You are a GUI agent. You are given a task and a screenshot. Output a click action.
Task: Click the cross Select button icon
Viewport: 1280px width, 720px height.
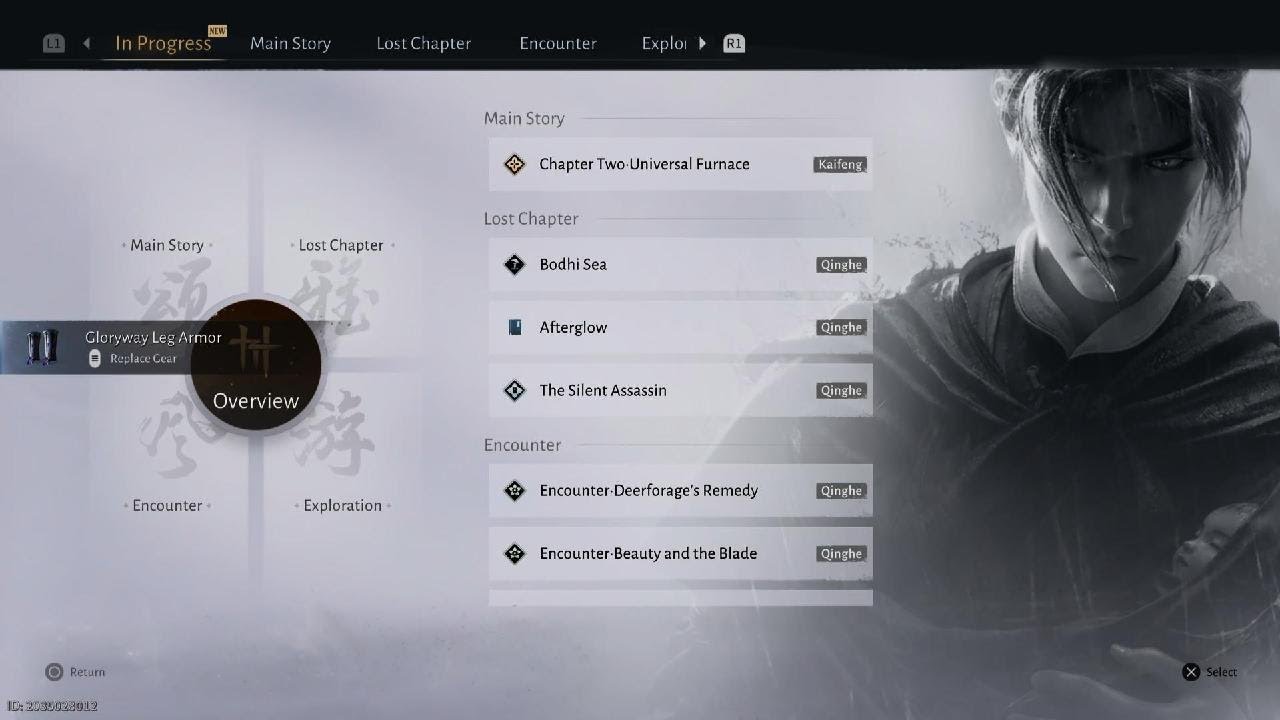point(1191,672)
